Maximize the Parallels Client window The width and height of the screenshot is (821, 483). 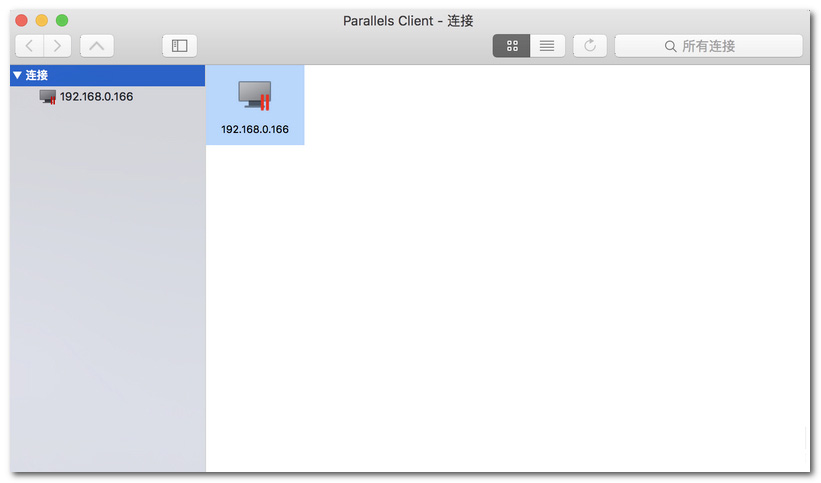[x=62, y=20]
